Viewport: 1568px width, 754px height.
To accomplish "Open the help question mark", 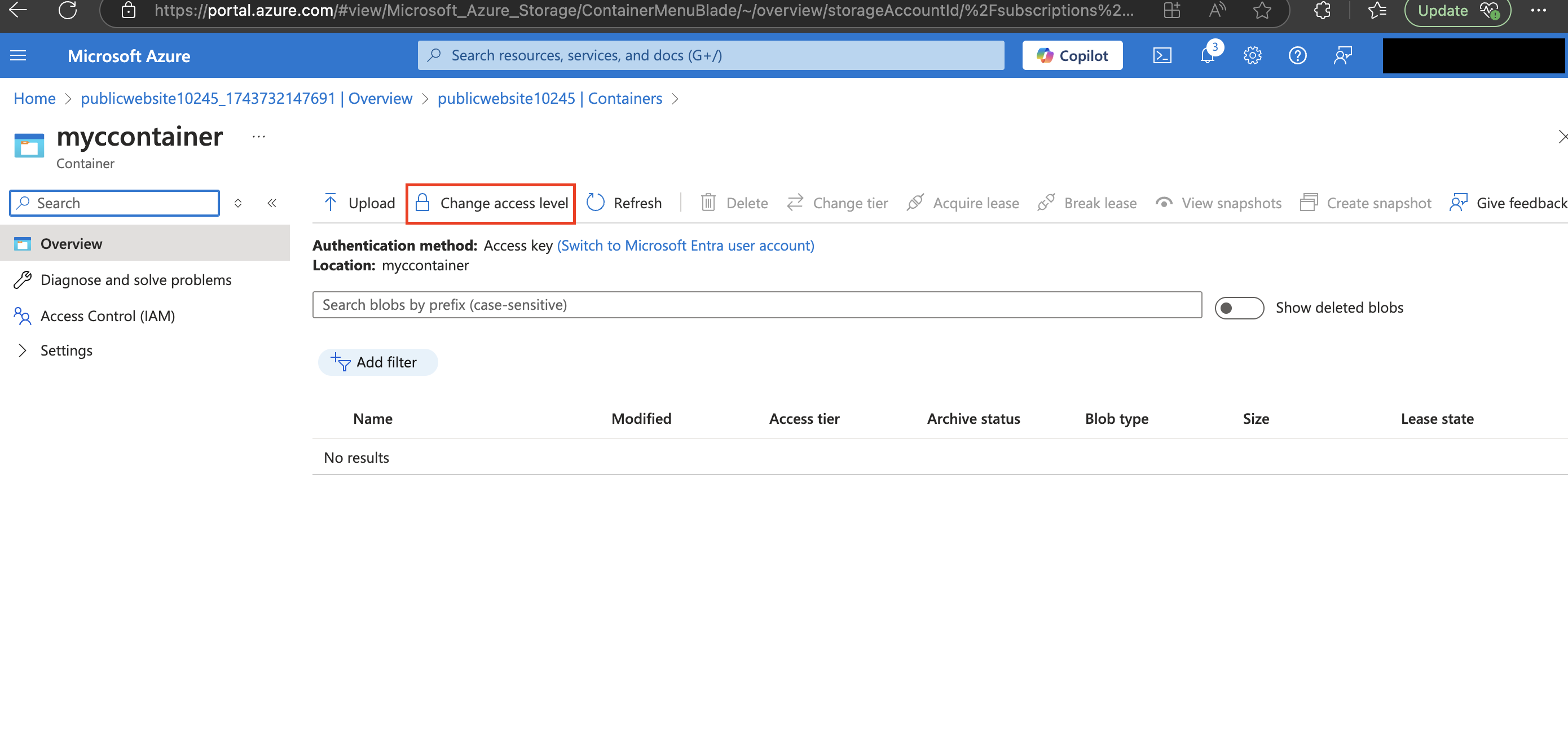I will click(x=1297, y=55).
